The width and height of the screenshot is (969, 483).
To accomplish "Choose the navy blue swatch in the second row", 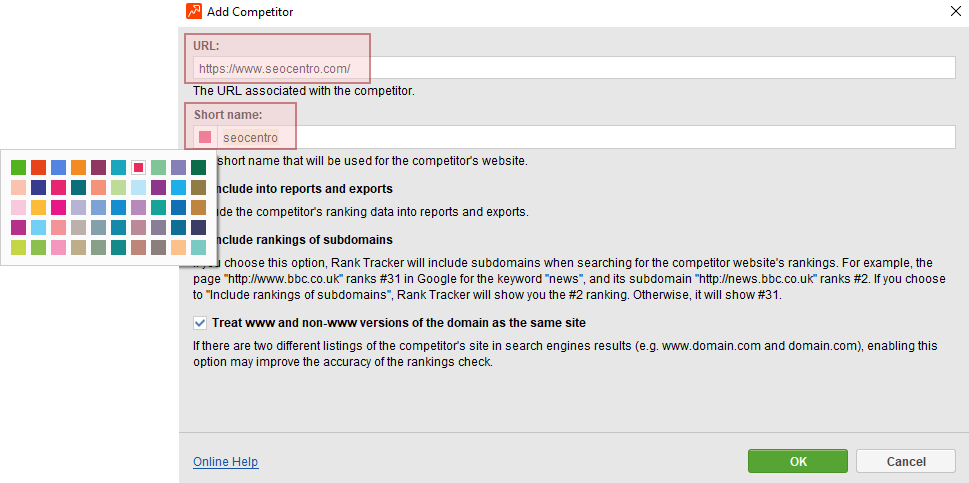I will (x=39, y=188).
